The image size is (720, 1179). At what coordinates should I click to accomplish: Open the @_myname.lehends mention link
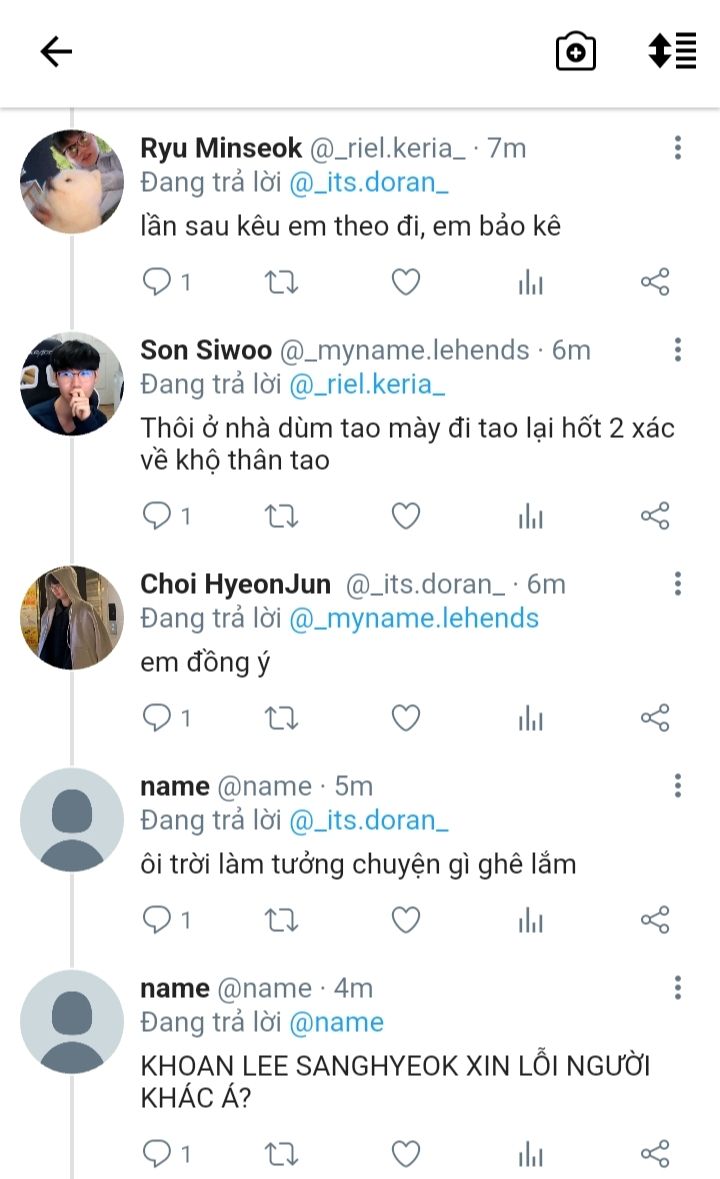[414, 618]
